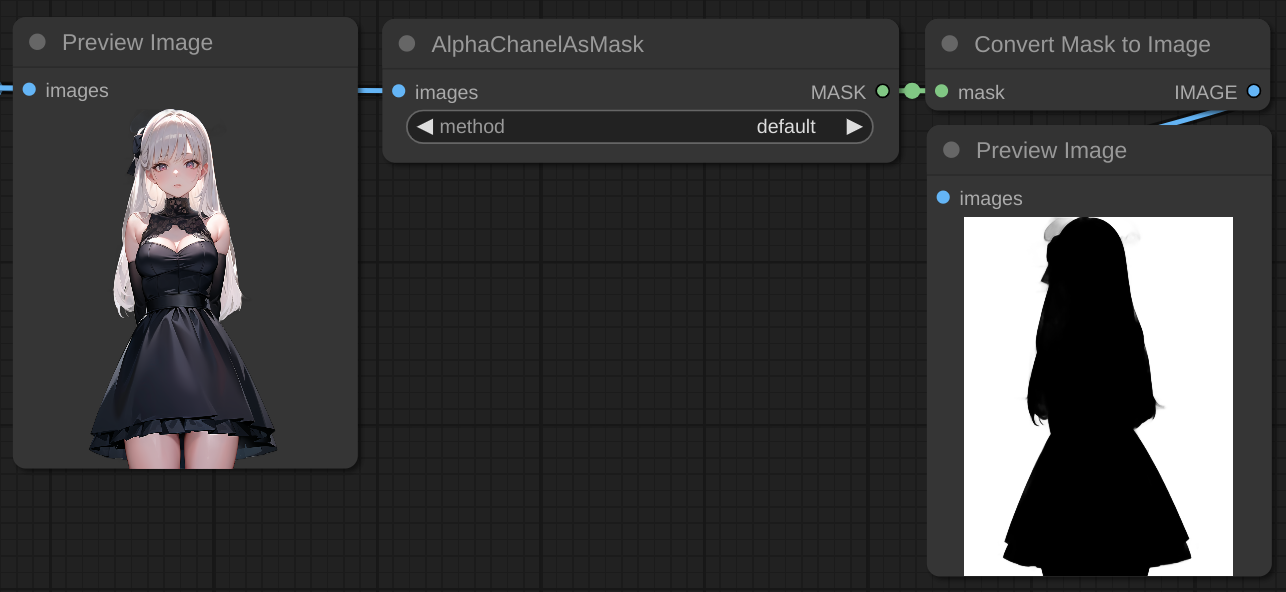1286x592 pixels.
Task: Click images input port above the character preview
Action: [29, 90]
